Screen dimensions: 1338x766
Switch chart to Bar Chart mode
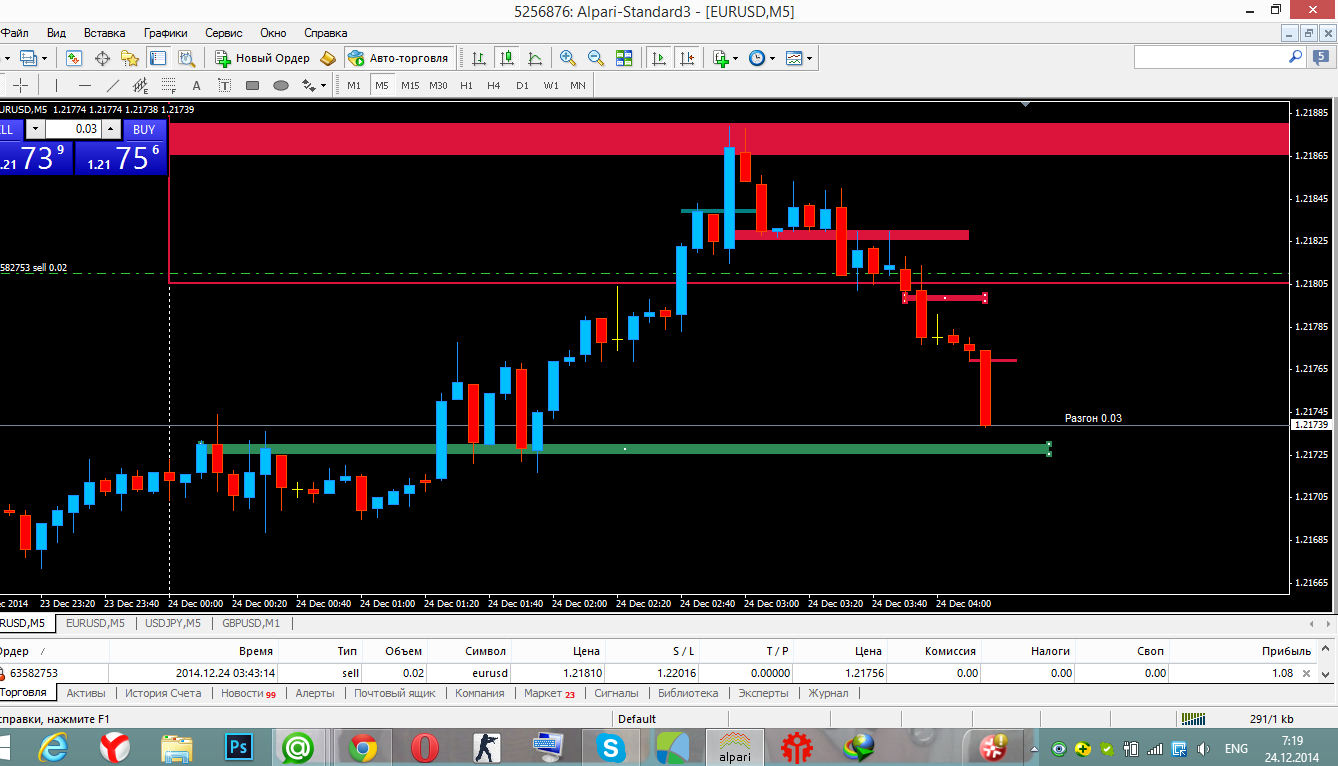(x=479, y=58)
